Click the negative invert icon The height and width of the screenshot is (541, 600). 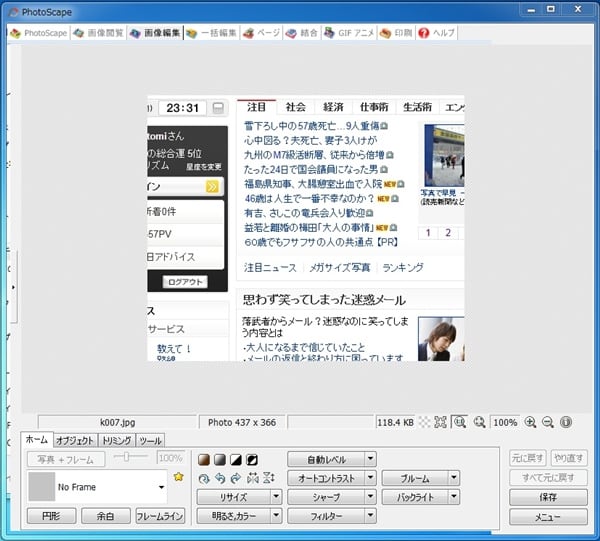[252, 459]
